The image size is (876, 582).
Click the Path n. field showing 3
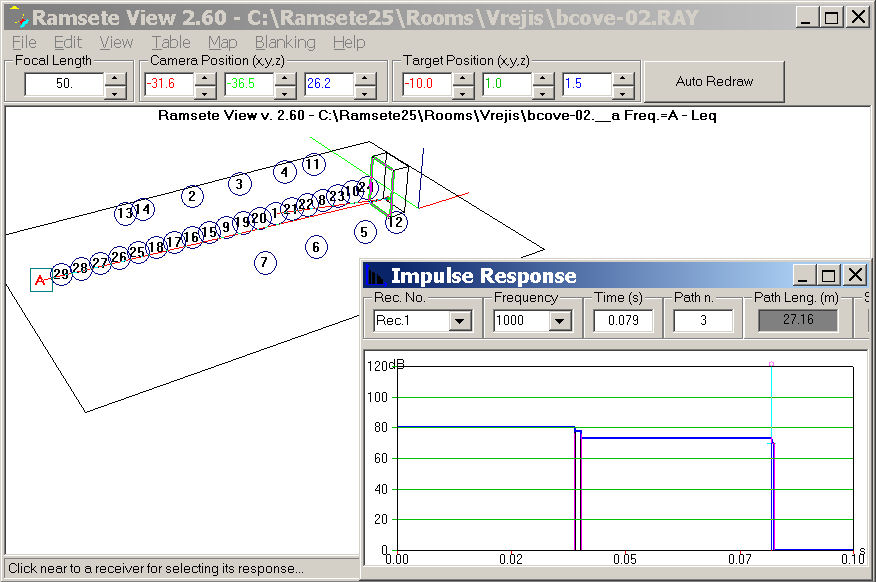tap(703, 321)
